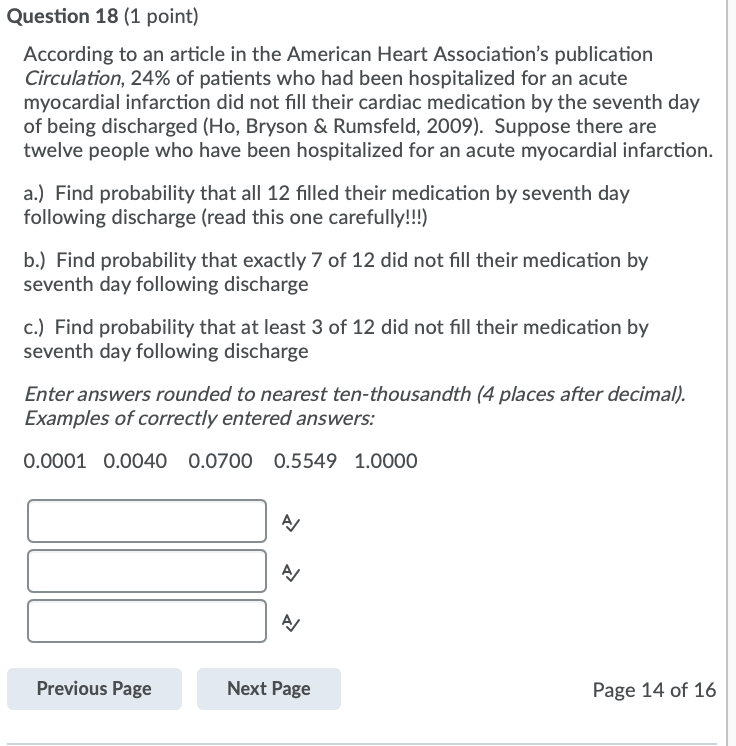Click part c.) about at least 3 of 12

tap(336, 339)
